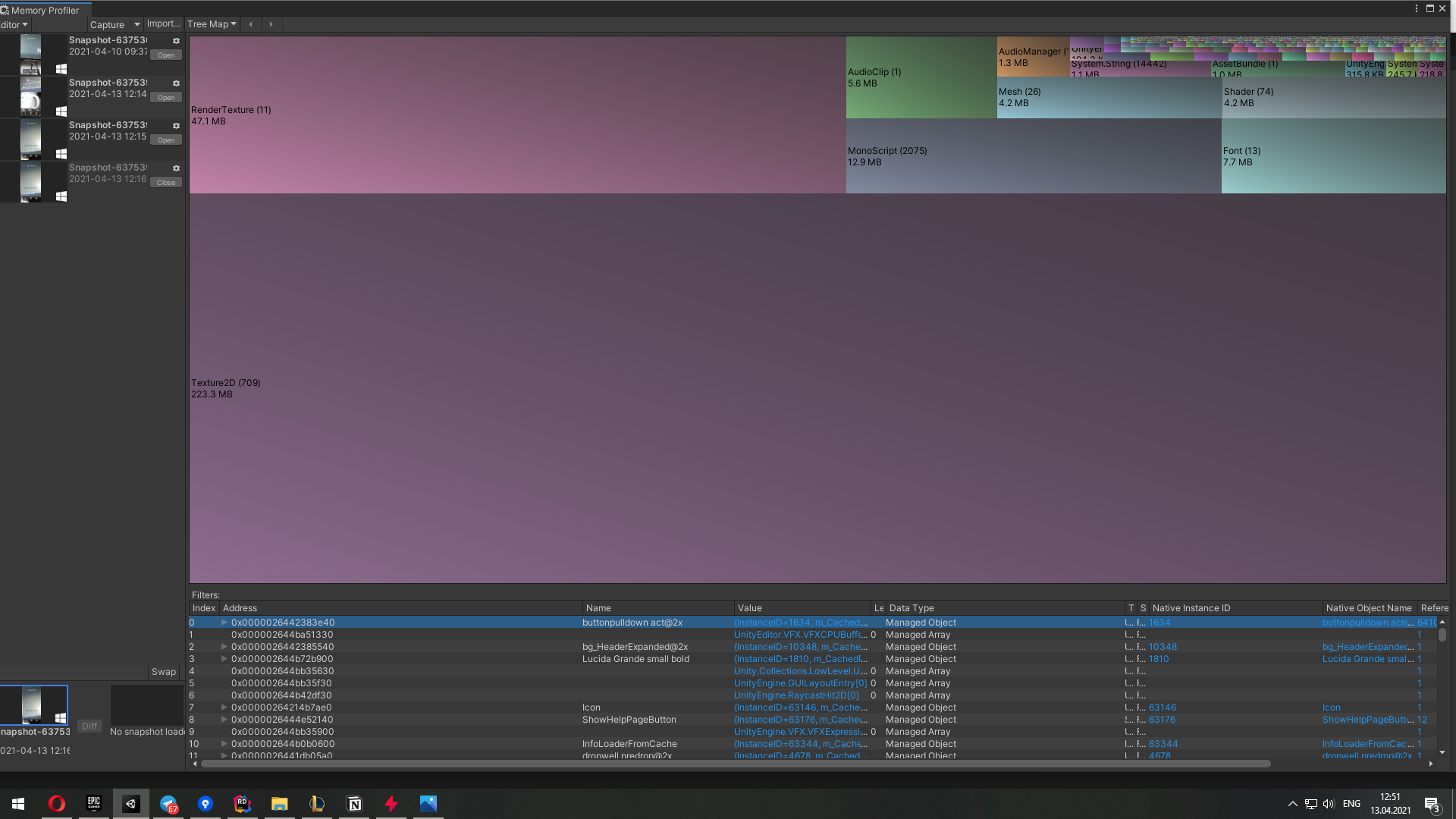Click Swap button

point(164,672)
